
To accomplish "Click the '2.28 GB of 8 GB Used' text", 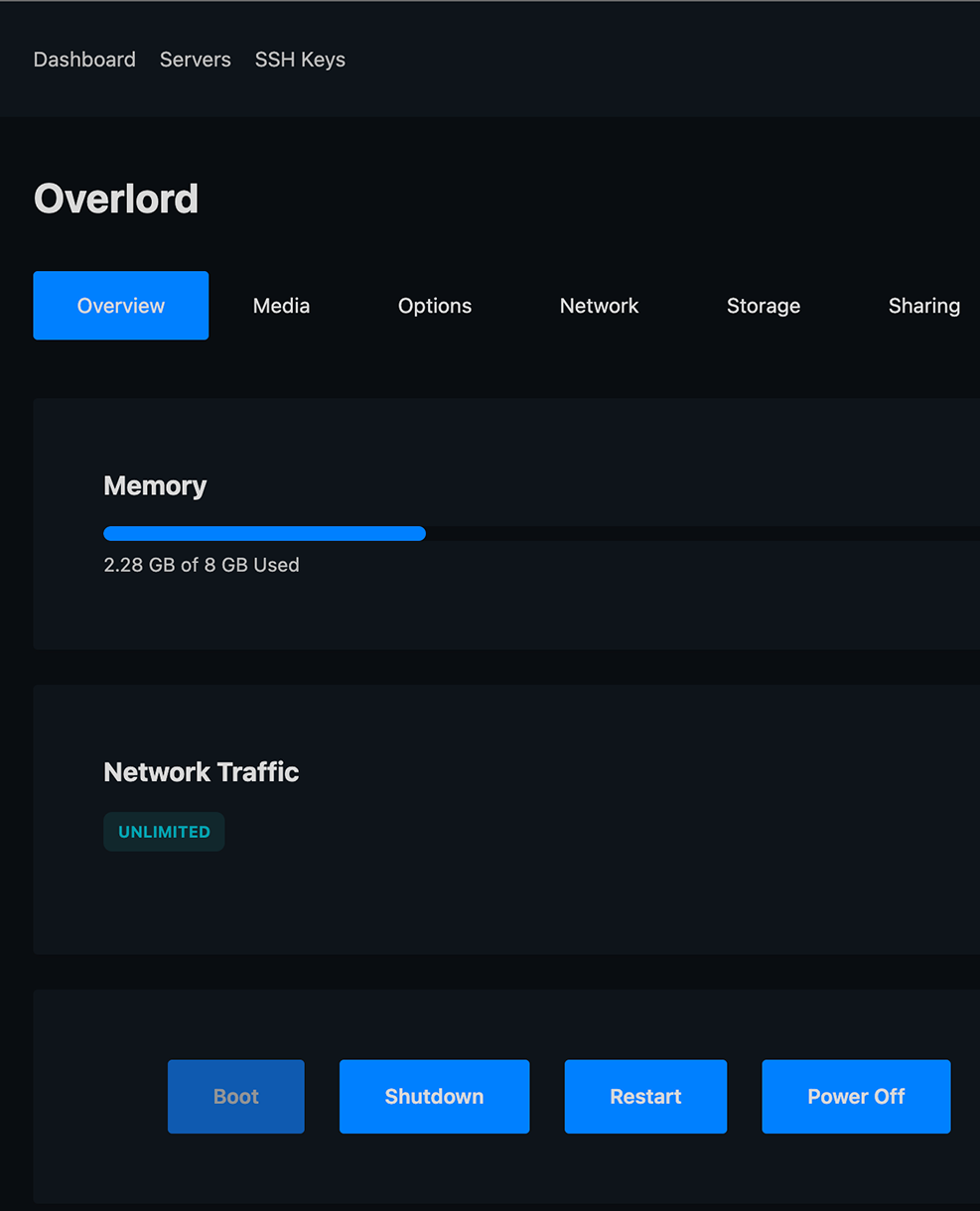I will 202,565.
